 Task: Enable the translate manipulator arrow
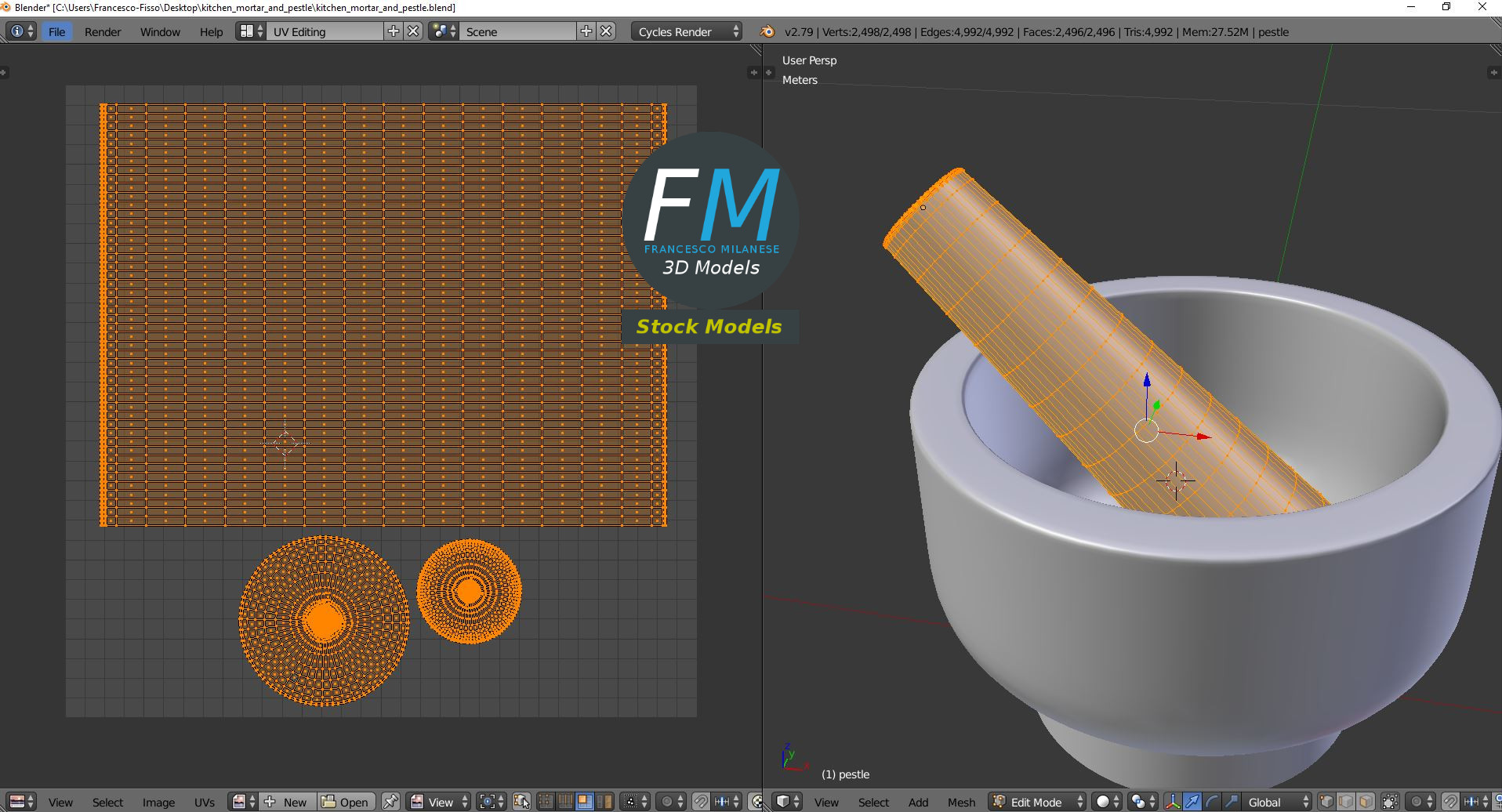[x=1192, y=802]
